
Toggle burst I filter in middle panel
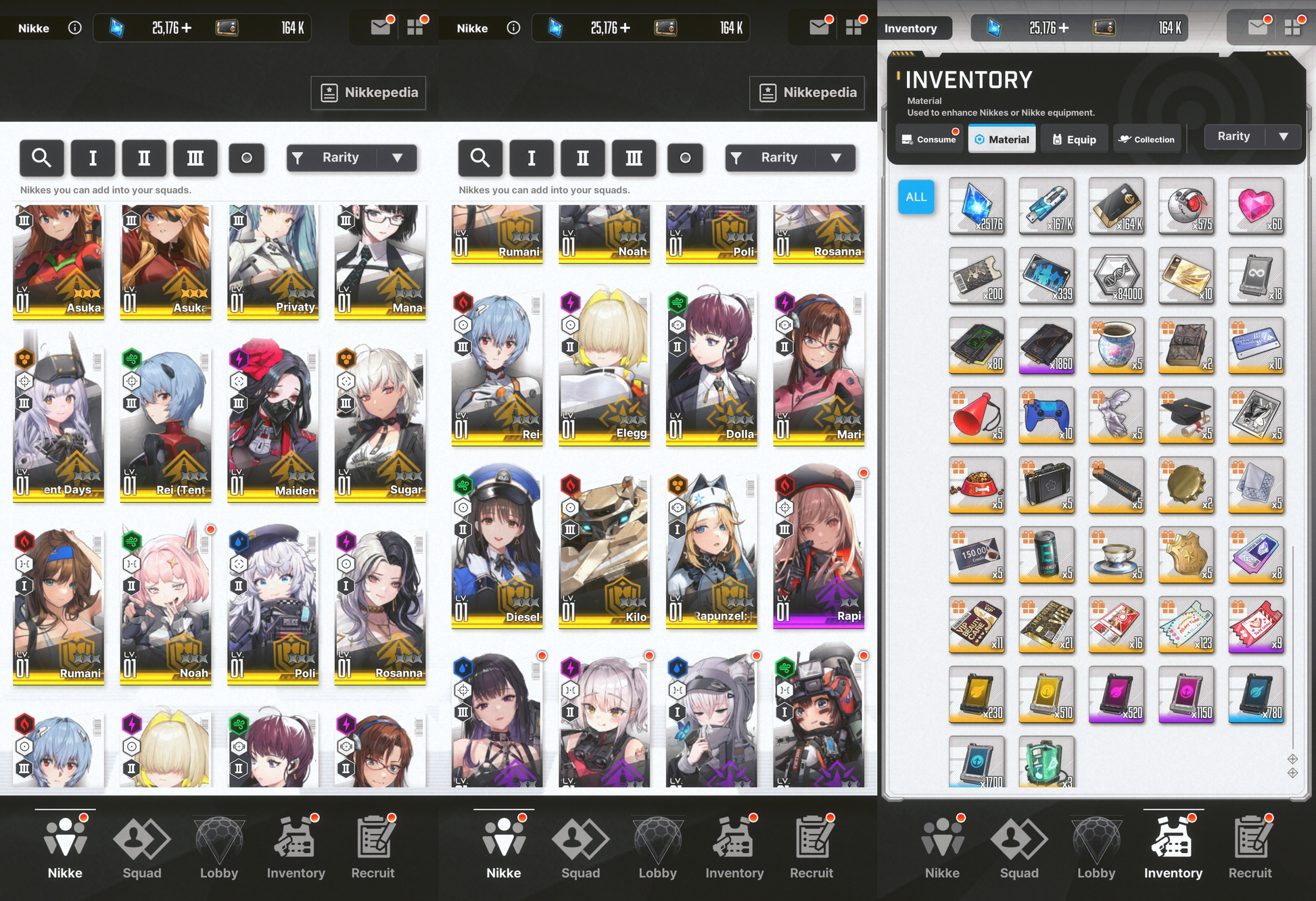532,158
